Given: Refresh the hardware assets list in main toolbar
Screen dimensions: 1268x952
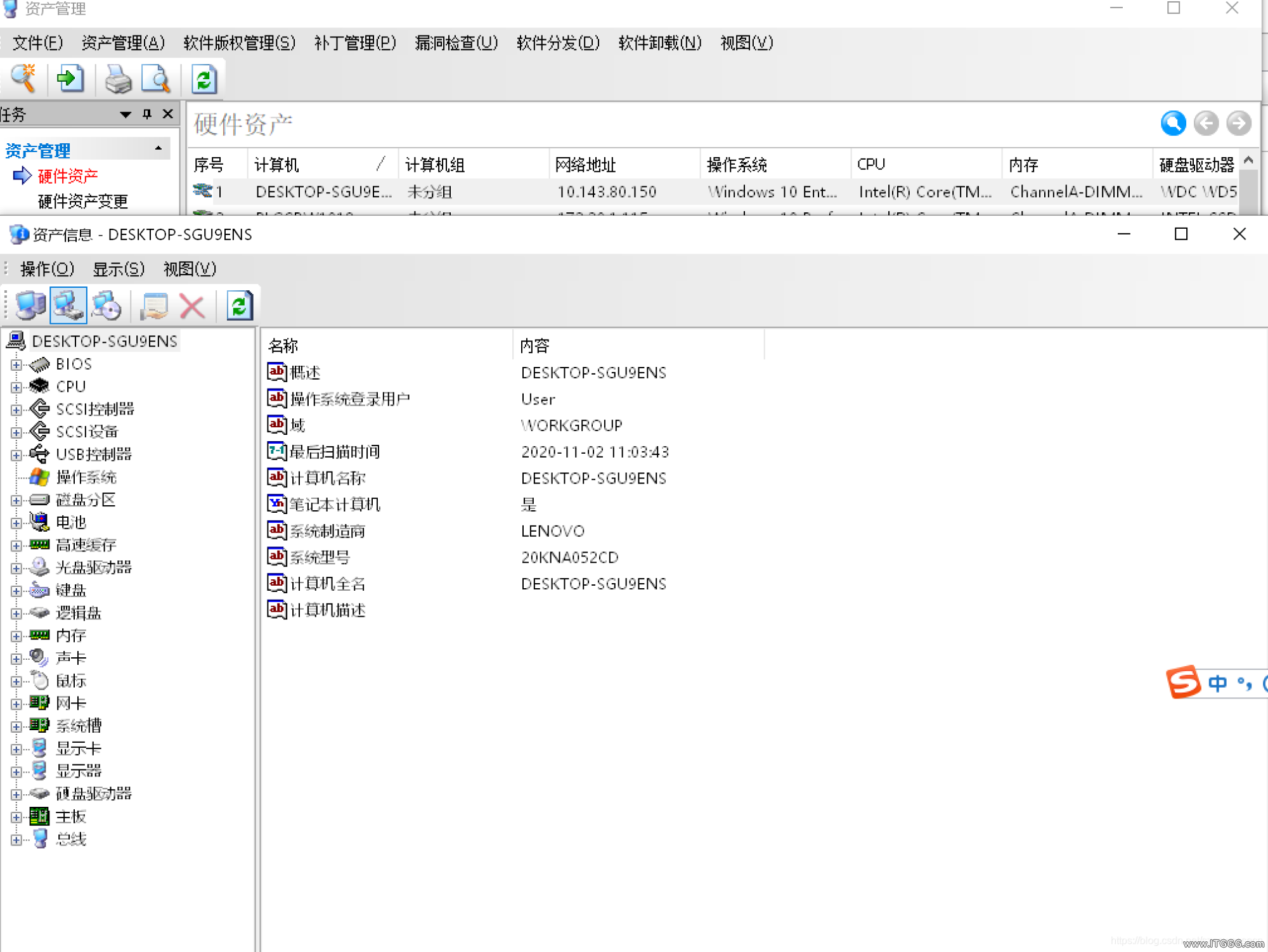Looking at the screenshot, I should pyautogui.click(x=204, y=79).
